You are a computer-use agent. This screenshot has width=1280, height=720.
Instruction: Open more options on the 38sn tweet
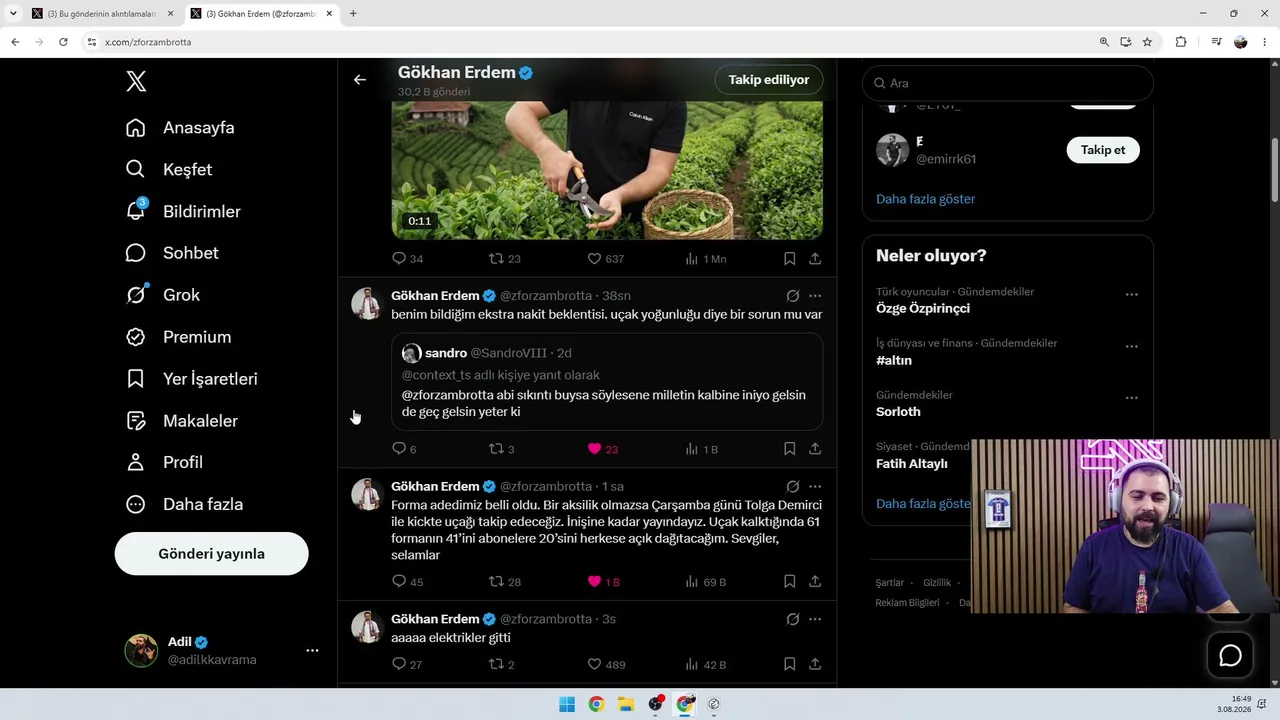[815, 296]
